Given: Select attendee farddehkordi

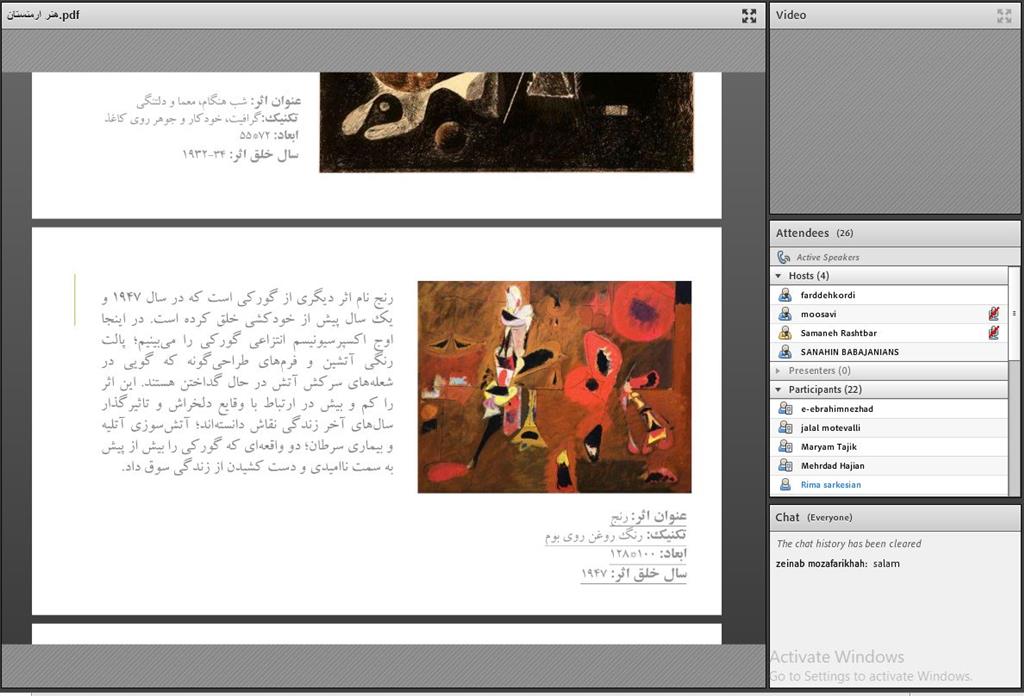Looking at the screenshot, I should (x=889, y=295).
